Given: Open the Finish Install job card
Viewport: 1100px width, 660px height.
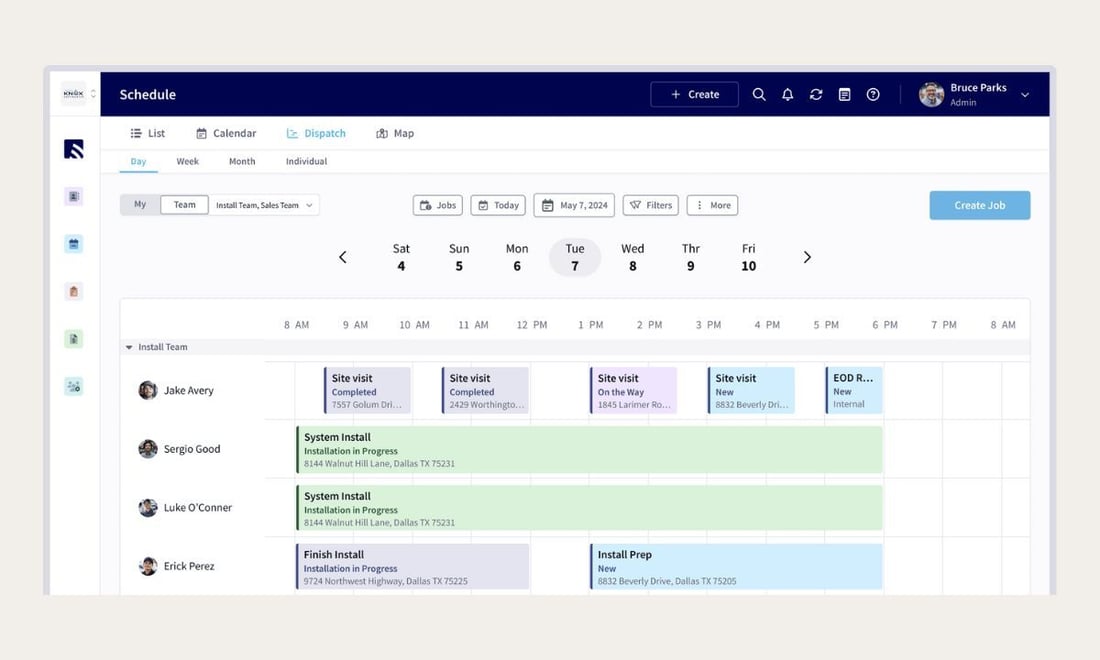Looking at the screenshot, I should point(412,567).
